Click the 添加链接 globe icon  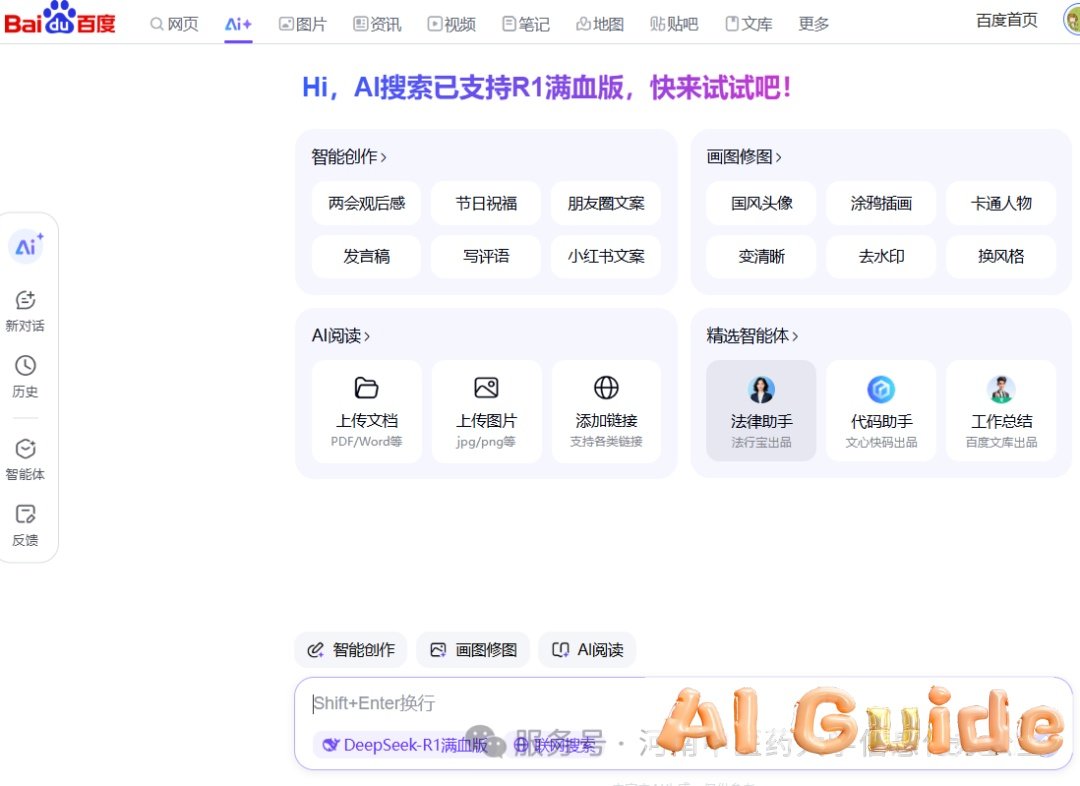[606, 388]
